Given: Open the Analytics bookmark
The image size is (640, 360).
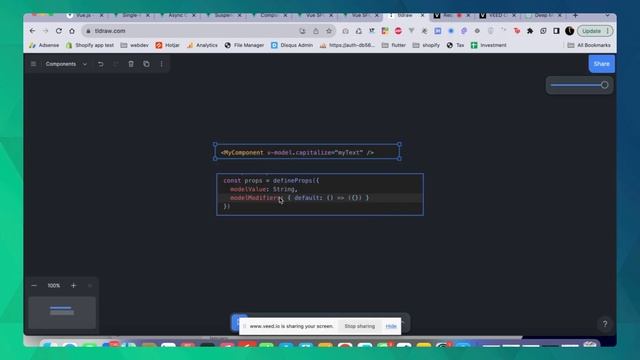Looking at the screenshot, I should click(x=202, y=45).
